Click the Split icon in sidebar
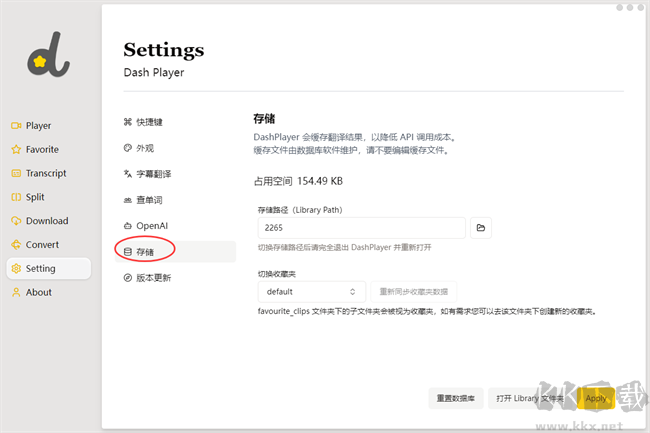650x433 pixels. click(16, 197)
